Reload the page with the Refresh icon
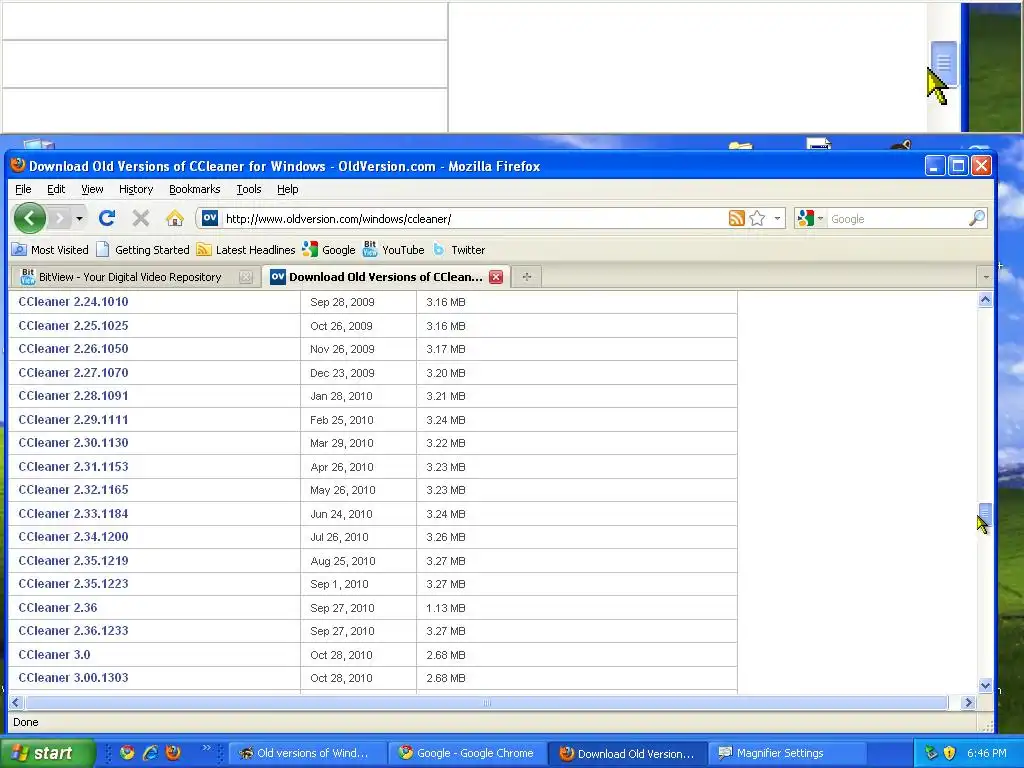Screen dimensions: 1024x768 (x=107, y=218)
